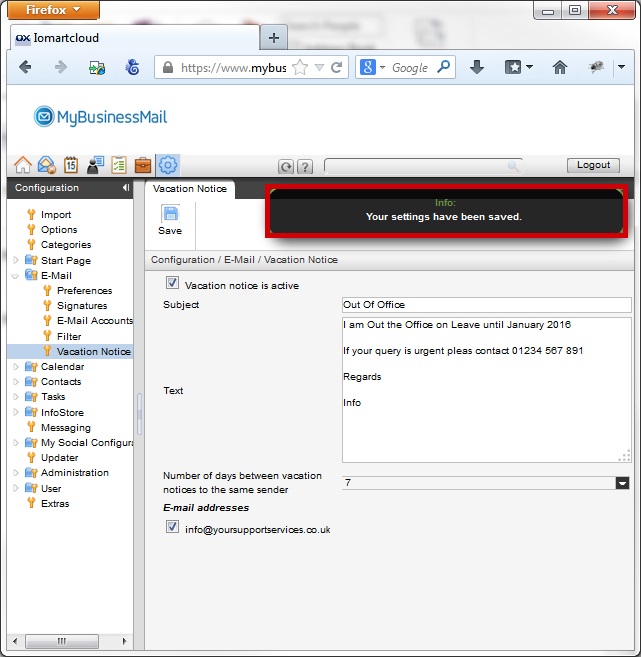Expand the Calendar tree node
Viewport: 641px width, 657px height.
click(x=15, y=367)
